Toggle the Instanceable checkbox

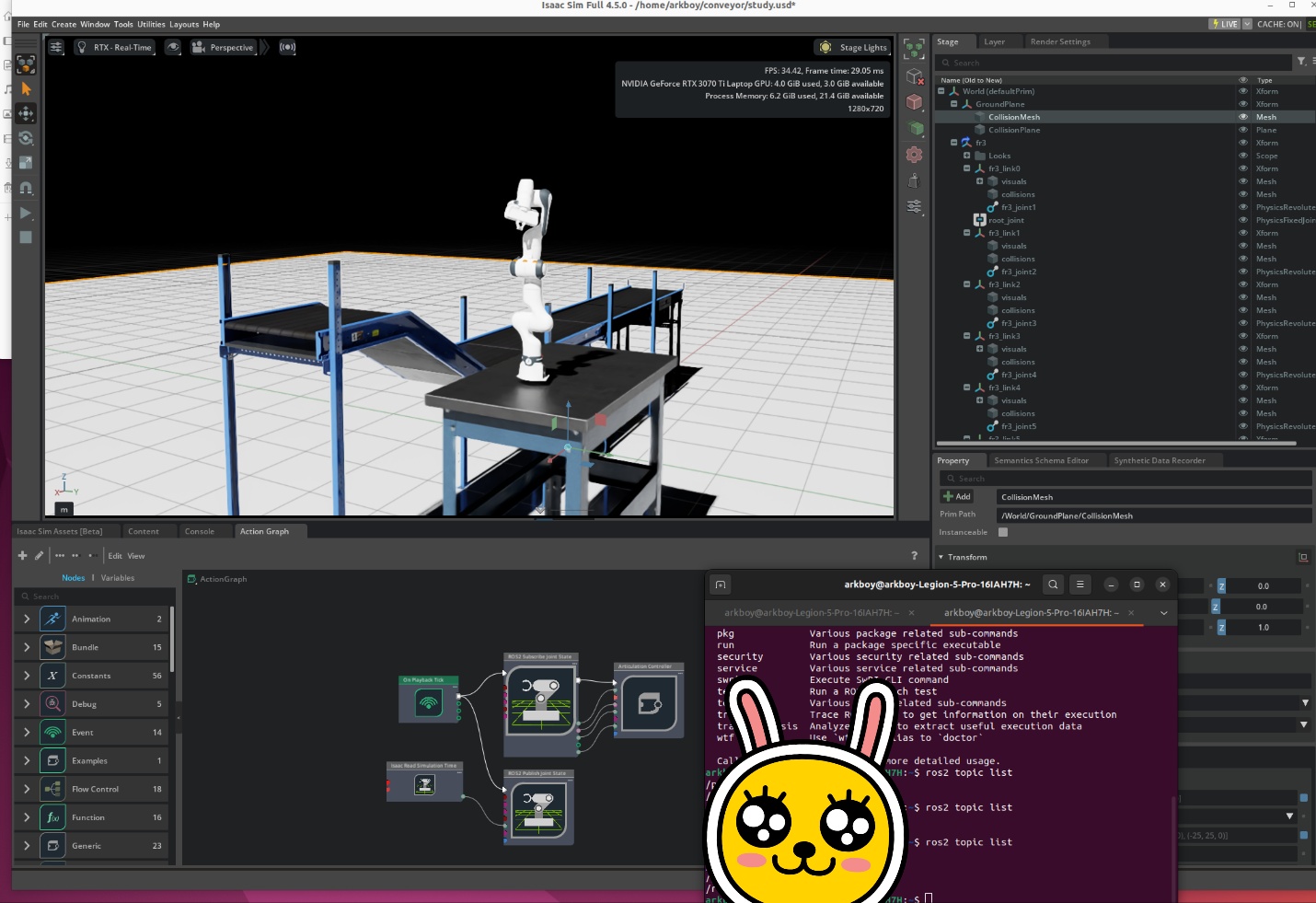coord(1003,532)
